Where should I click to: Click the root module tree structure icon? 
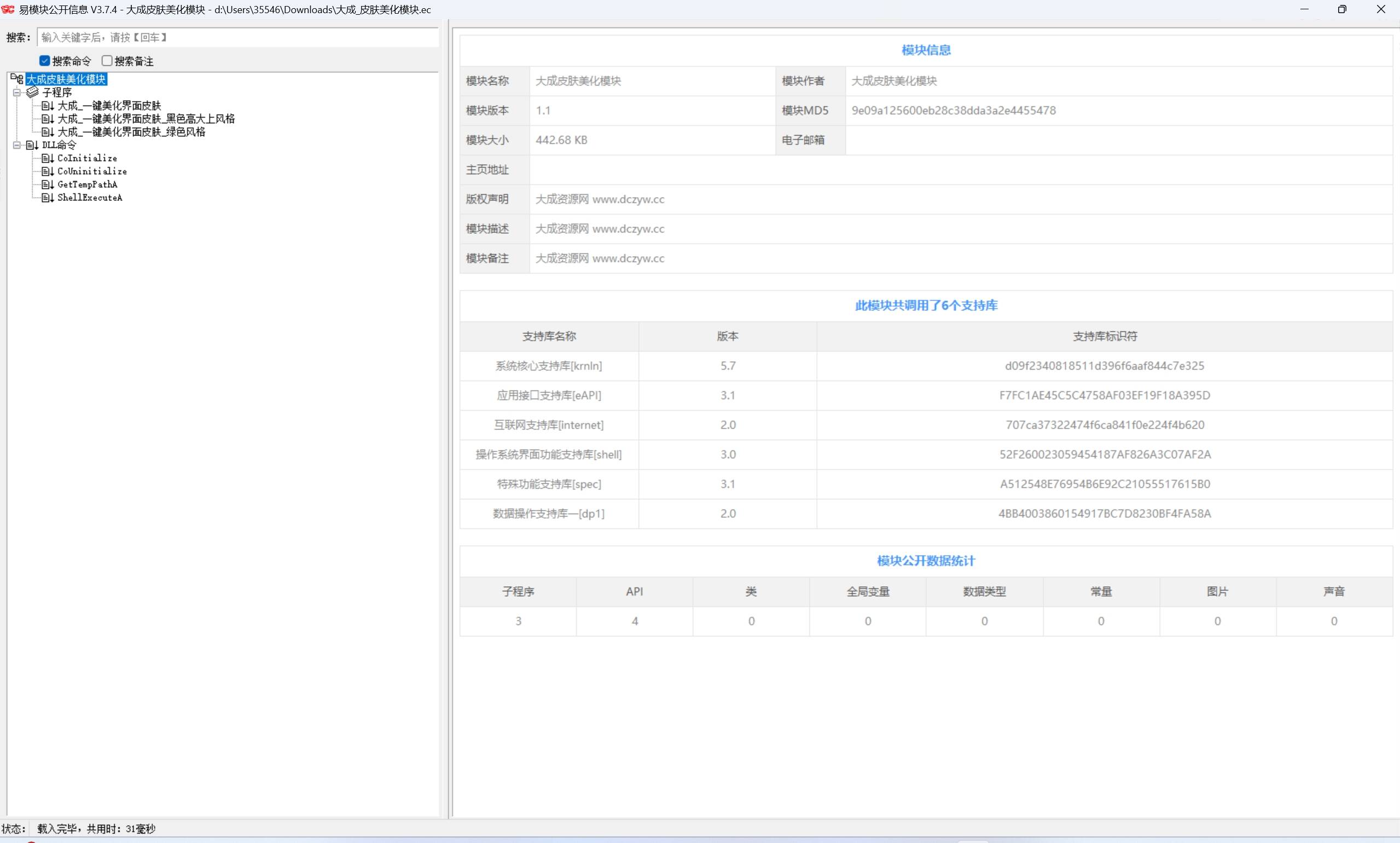click(x=17, y=79)
